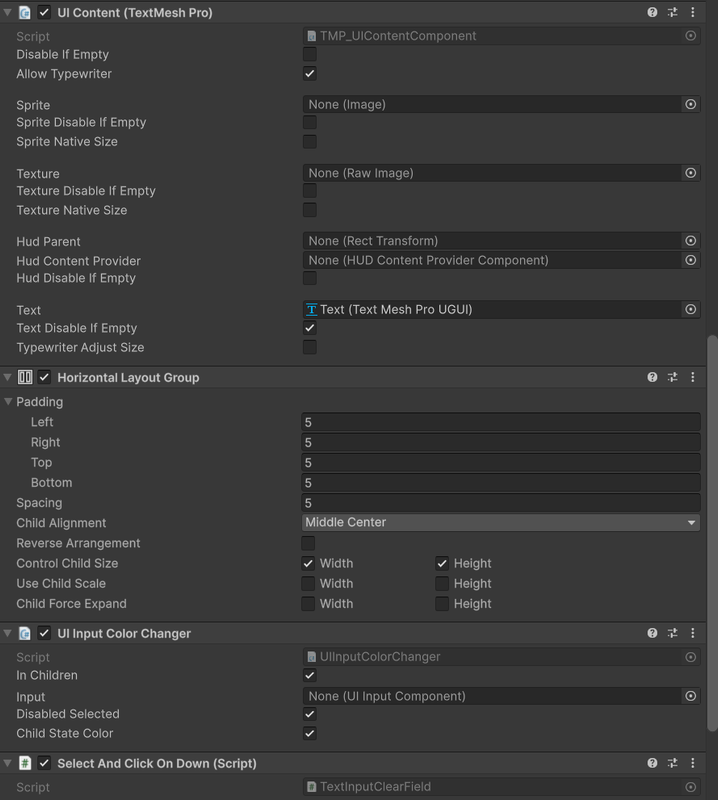Image resolution: width=718 pixels, height=800 pixels.
Task: Disable the Horizontal Layout Group component
Action: 44,377
